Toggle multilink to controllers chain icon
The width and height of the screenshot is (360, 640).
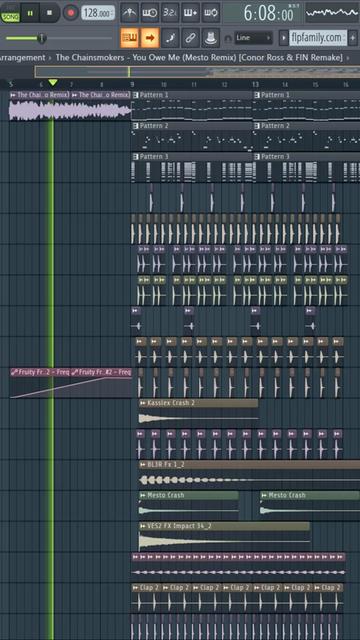[190, 38]
